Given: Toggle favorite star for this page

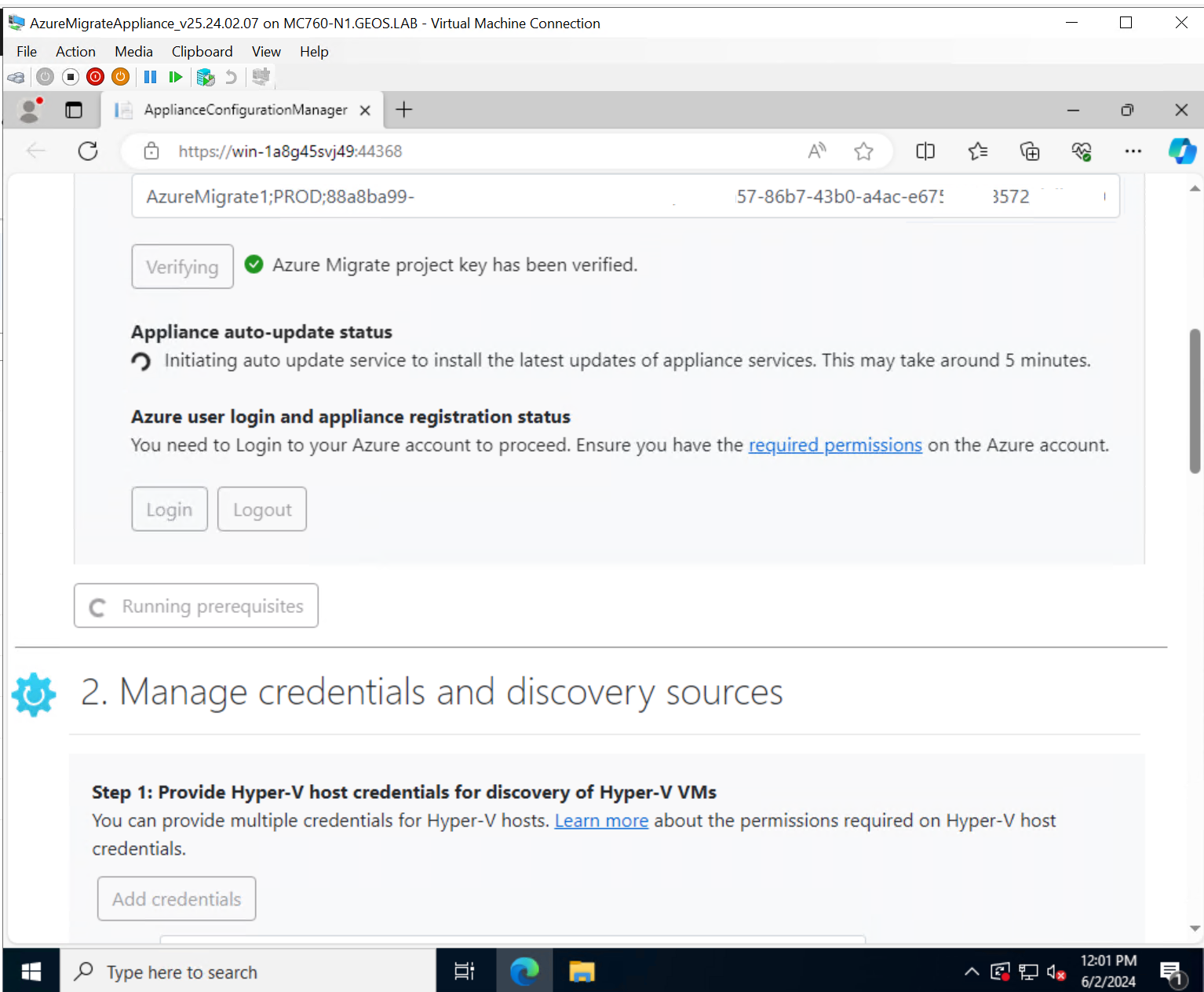Looking at the screenshot, I should (864, 151).
